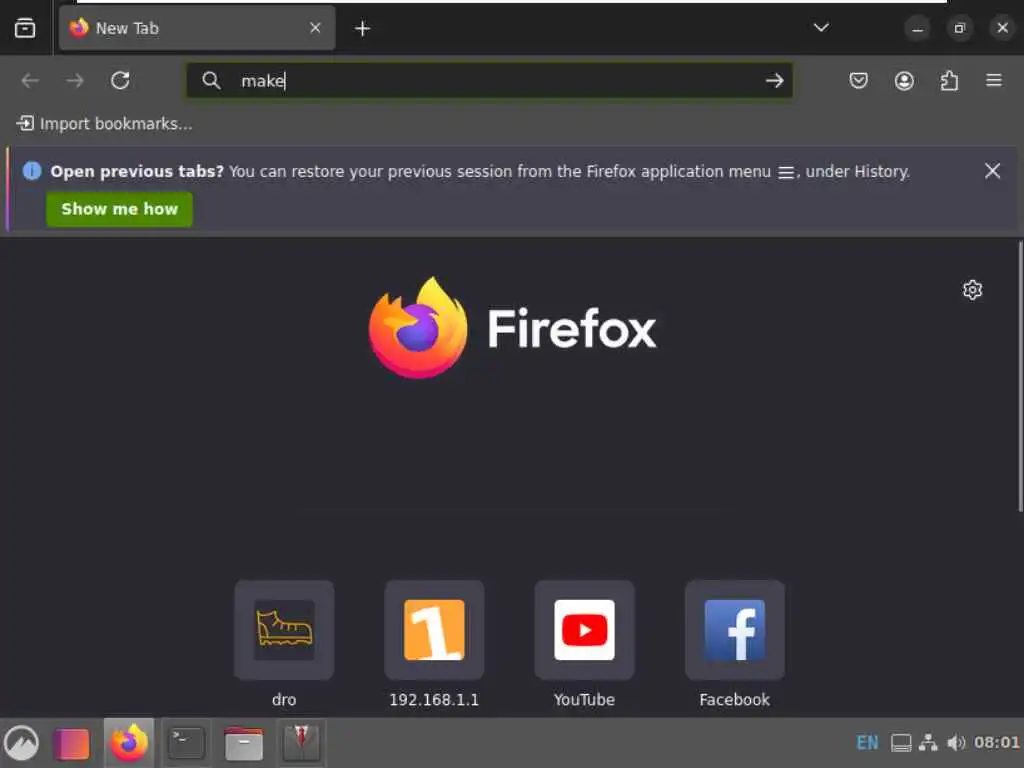This screenshot has height=768, width=1024.
Task: Open the taskbar start menu mountain icon
Action: point(22,743)
